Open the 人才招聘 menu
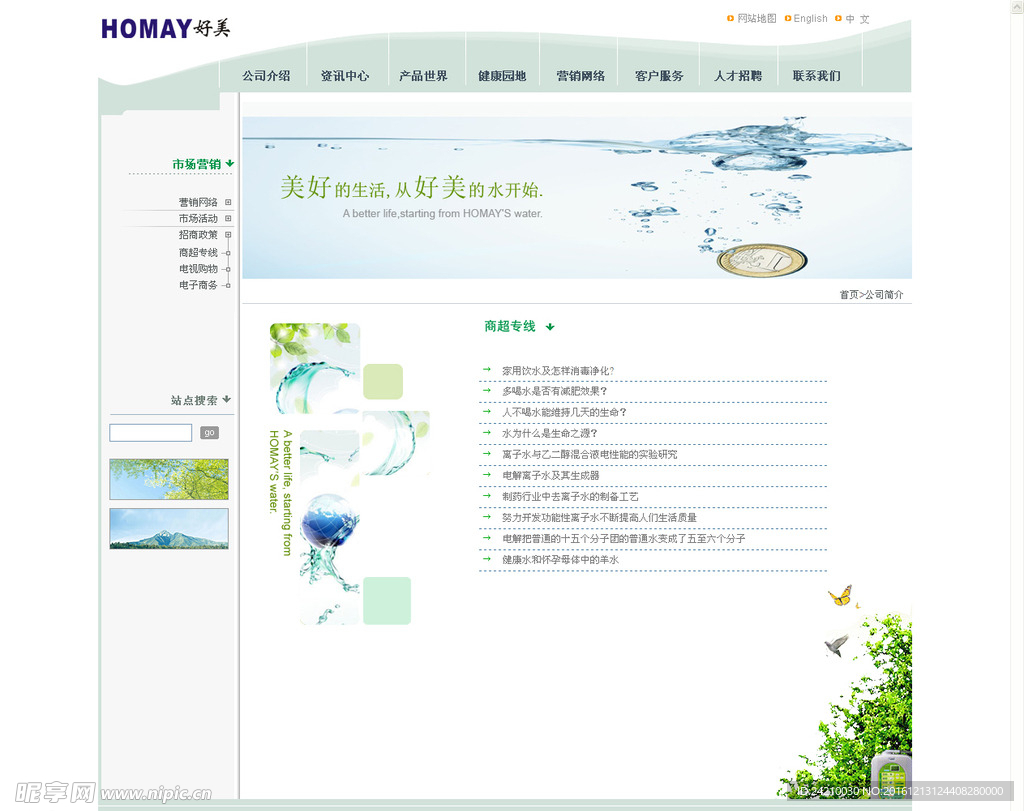Viewport: 1024px width, 811px height. (738, 76)
